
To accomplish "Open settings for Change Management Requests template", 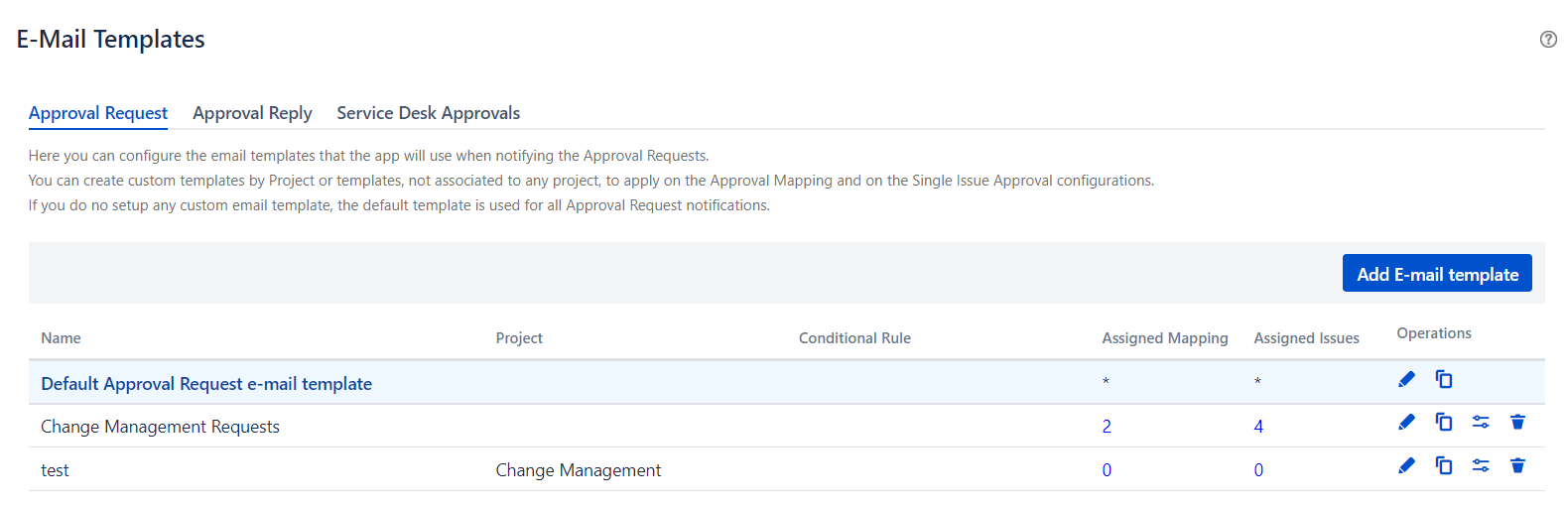I will click(1481, 423).
